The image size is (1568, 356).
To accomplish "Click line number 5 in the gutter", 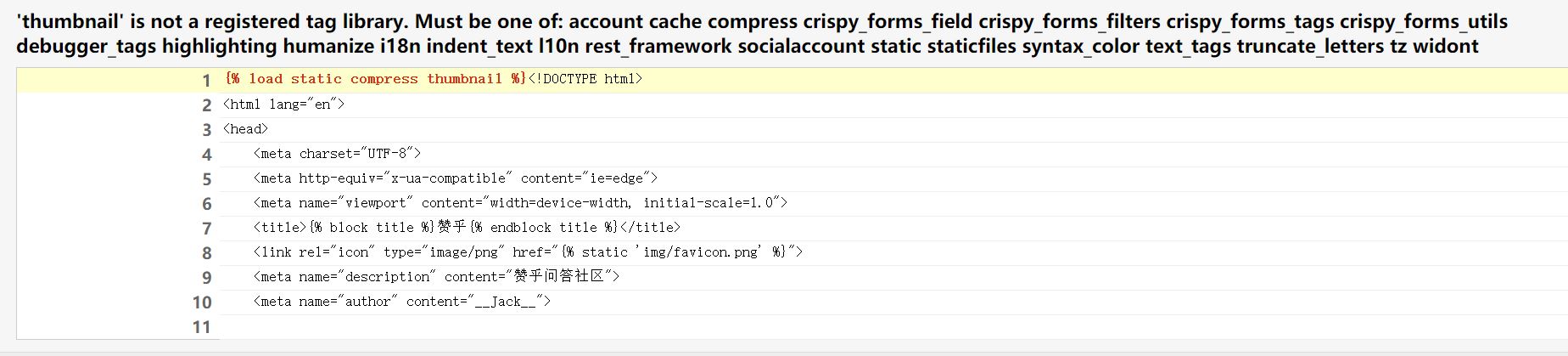I will pyautogui.click(x=205, y=179).
